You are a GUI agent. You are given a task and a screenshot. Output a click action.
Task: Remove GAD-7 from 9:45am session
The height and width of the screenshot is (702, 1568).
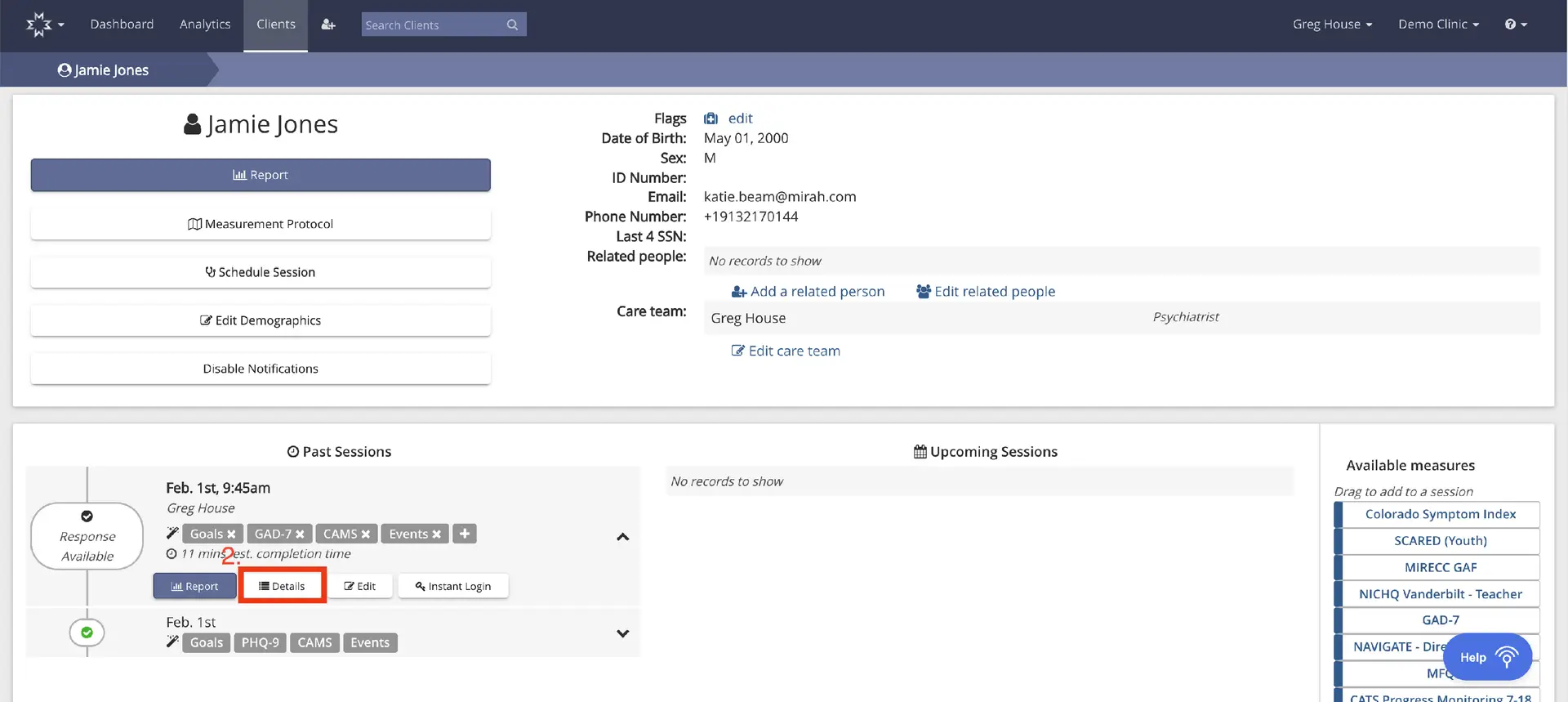300,534
